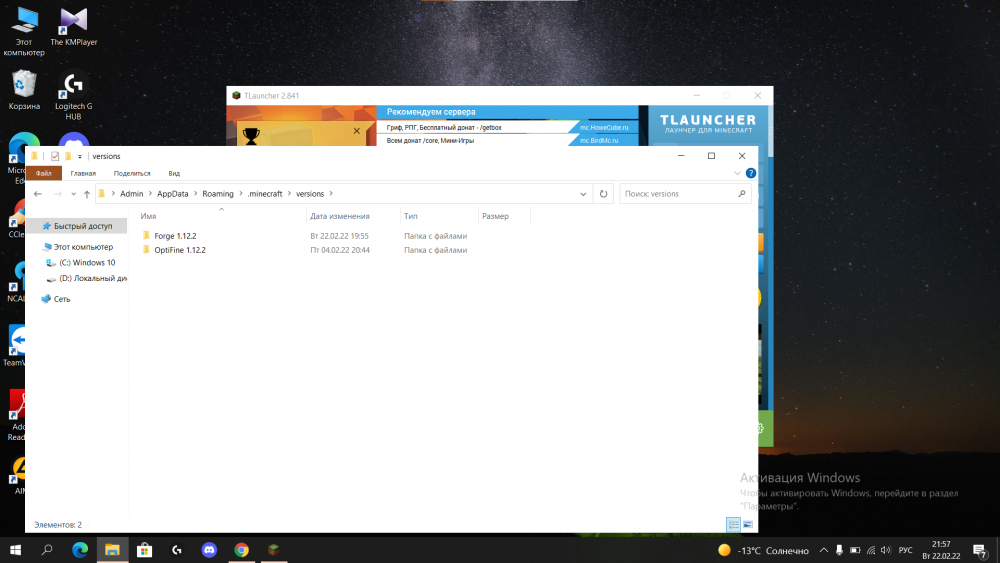Launch Microsoft Edge from taskbar
Viewport: 1000px width, 563px height.
[80, 550]
